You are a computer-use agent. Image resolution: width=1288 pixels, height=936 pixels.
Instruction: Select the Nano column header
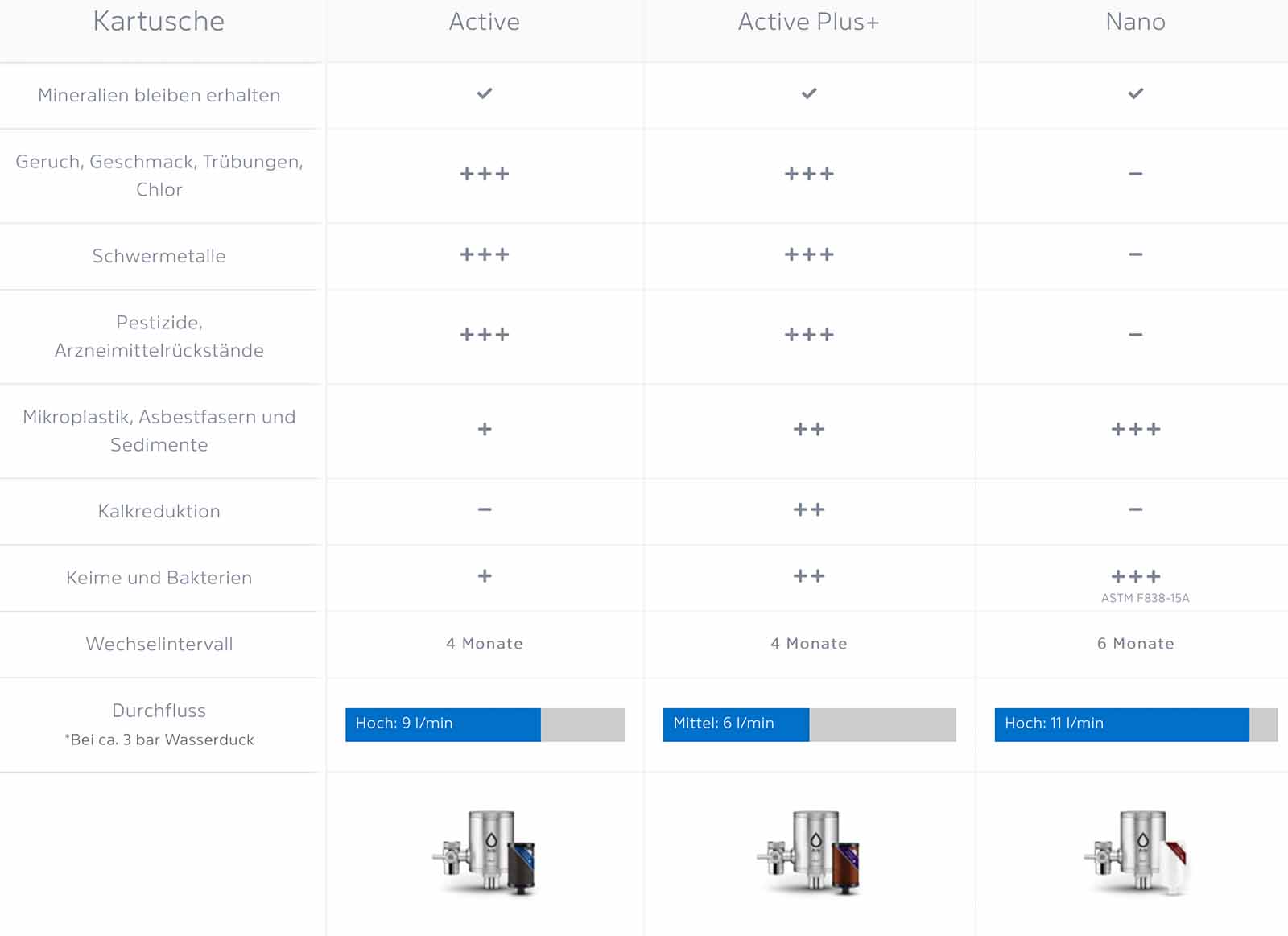(x=1135, y=22)
